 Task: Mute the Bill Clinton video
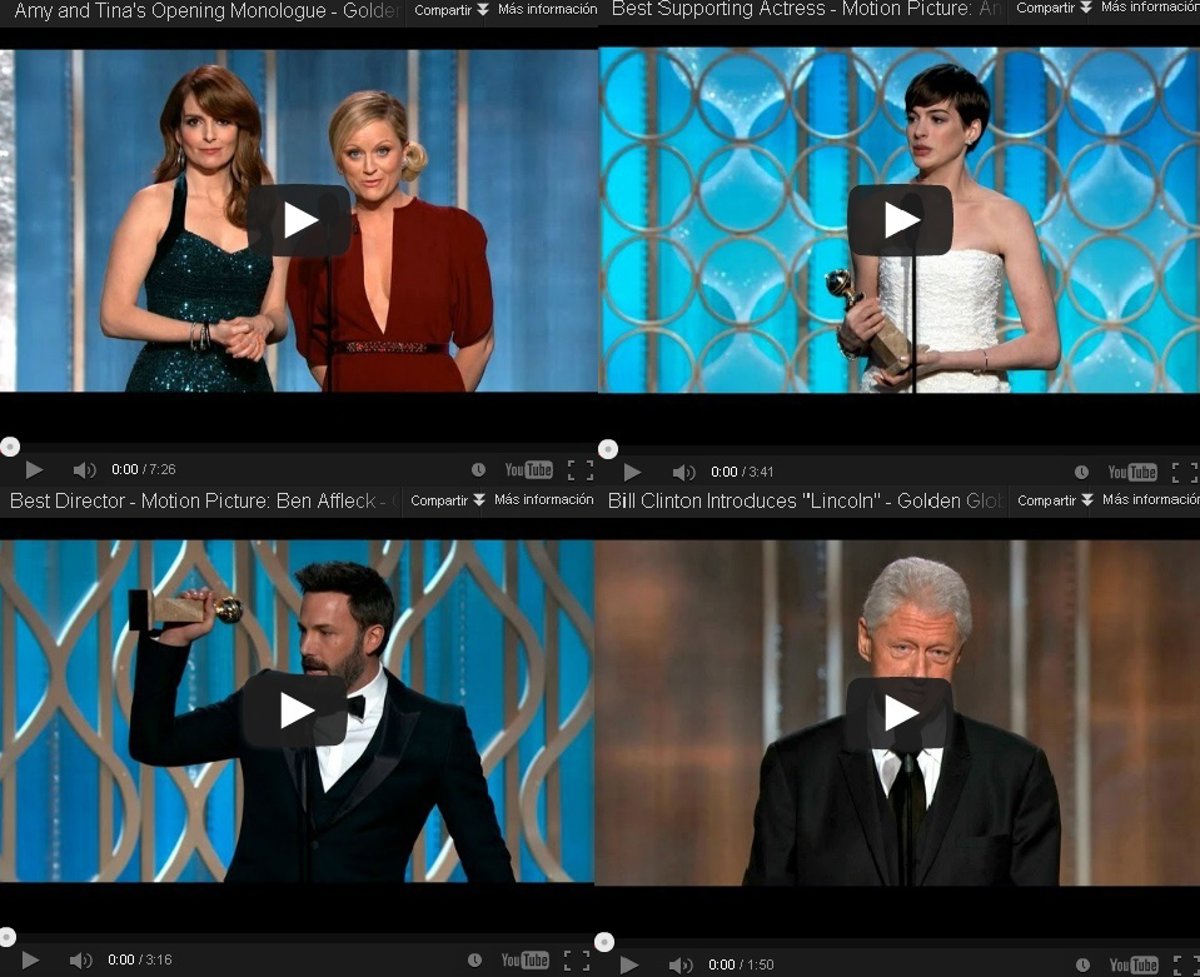pos(680,965)
